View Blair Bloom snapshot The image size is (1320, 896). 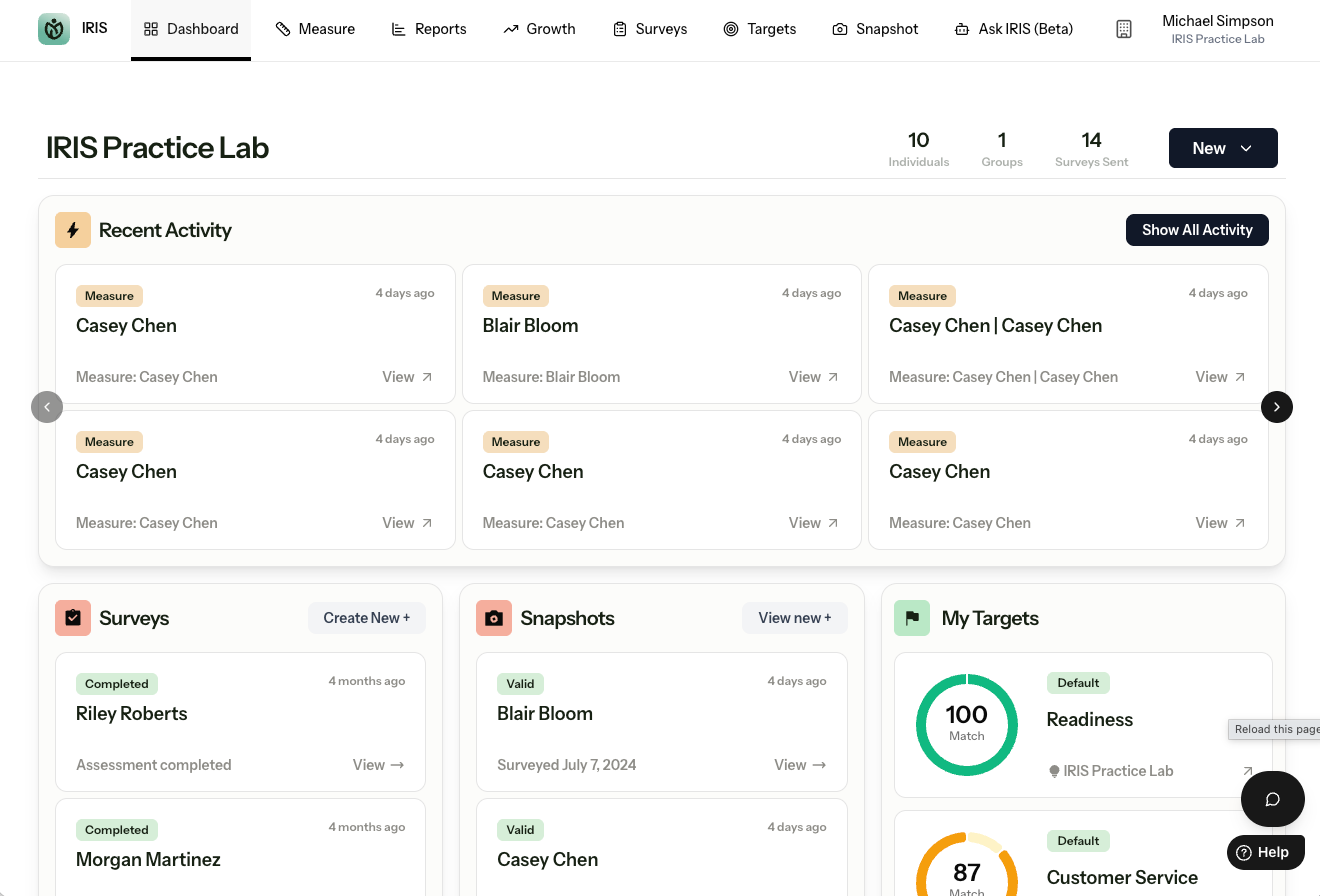[800, 765]
